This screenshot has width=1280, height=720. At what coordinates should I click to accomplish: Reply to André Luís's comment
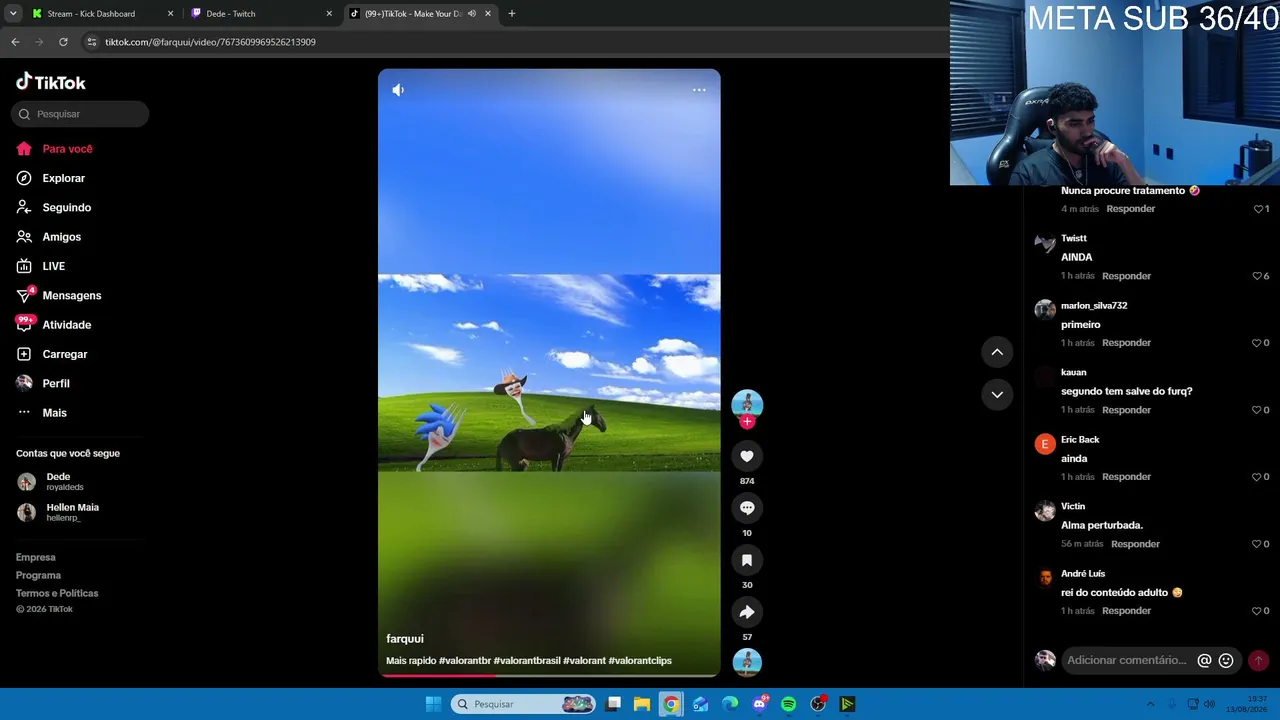tap(1127, 611)
